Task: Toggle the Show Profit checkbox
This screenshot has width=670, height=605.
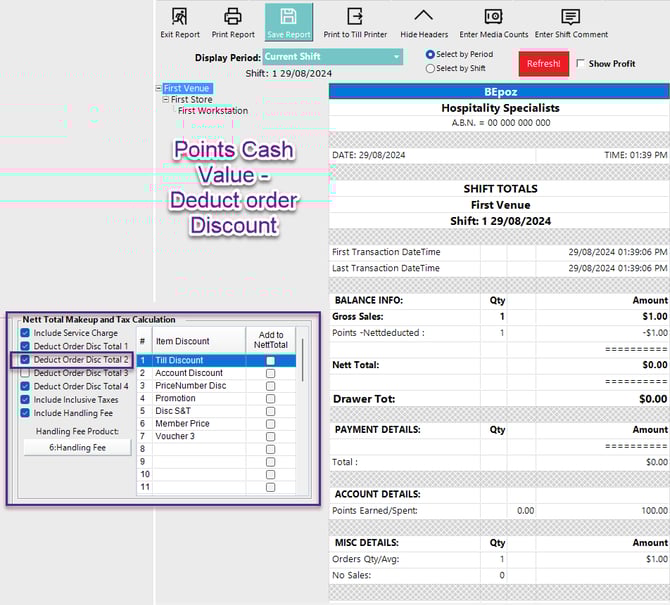Action: click(x=582, y=64)
